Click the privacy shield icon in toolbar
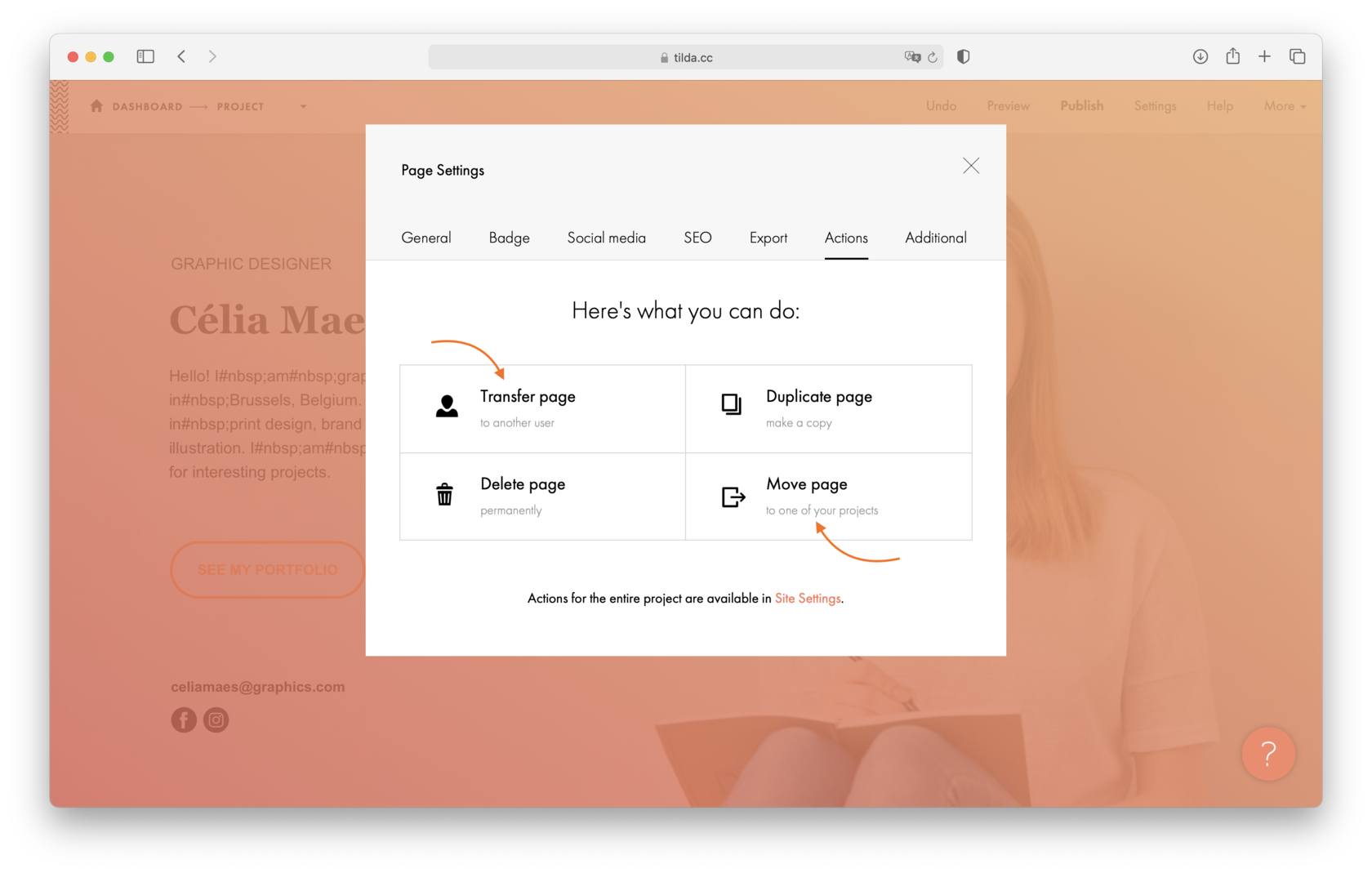The image size is (1372, 873). click(963, 56)
